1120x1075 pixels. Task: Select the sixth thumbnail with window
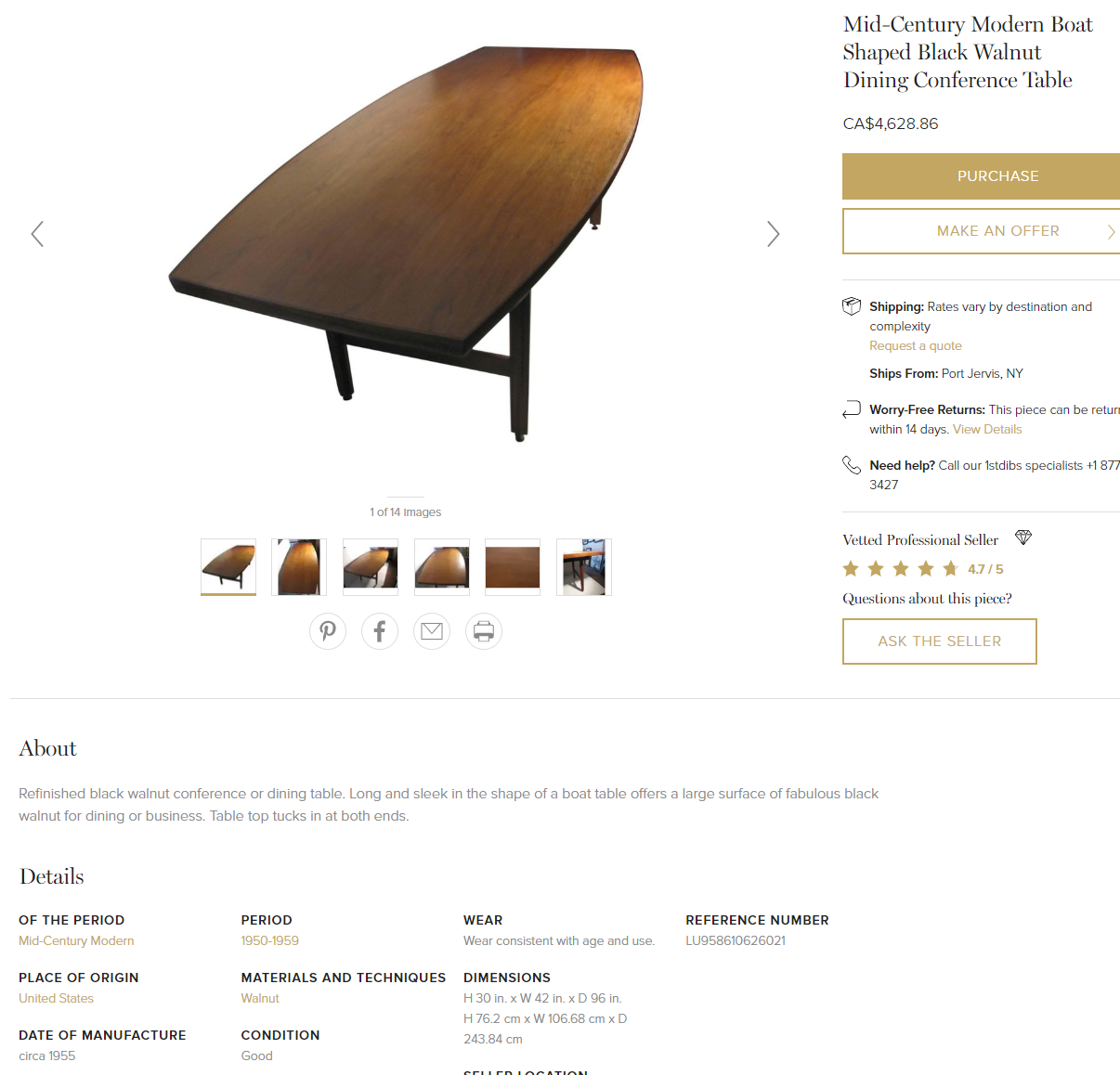(584, 567)
